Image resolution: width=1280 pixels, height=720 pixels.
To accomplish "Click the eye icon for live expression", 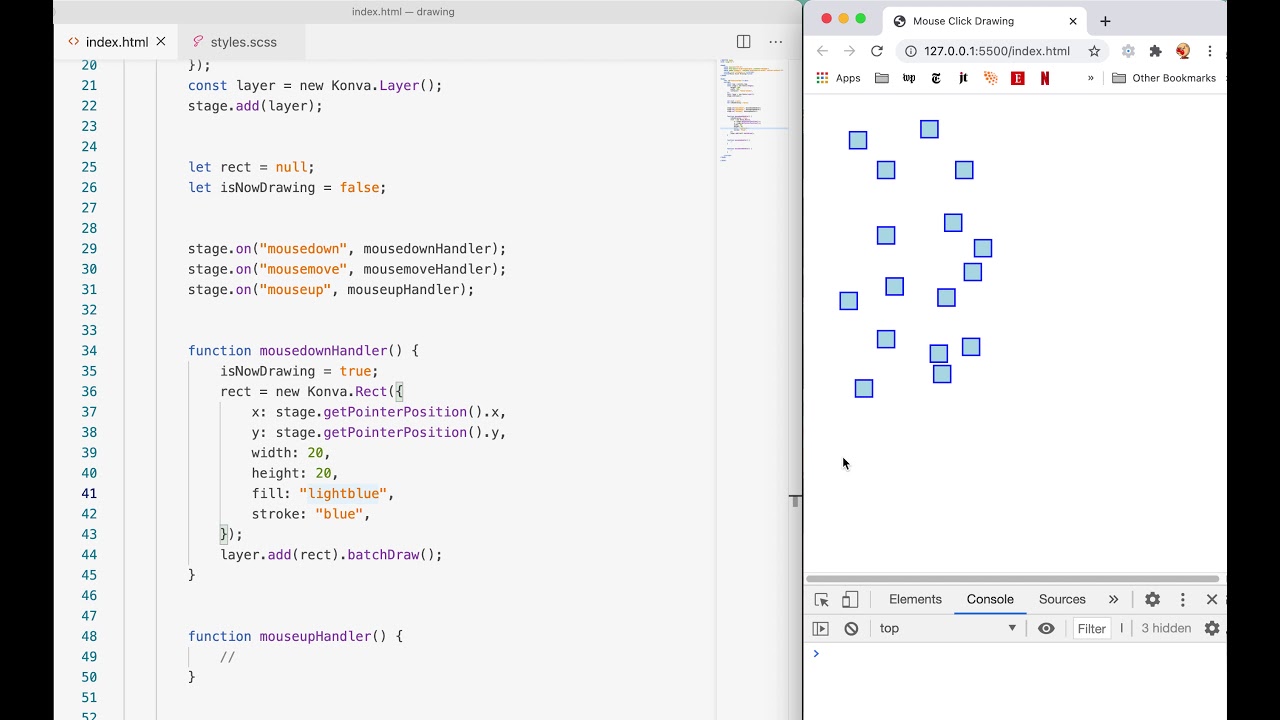I will tap(1046, 629).
